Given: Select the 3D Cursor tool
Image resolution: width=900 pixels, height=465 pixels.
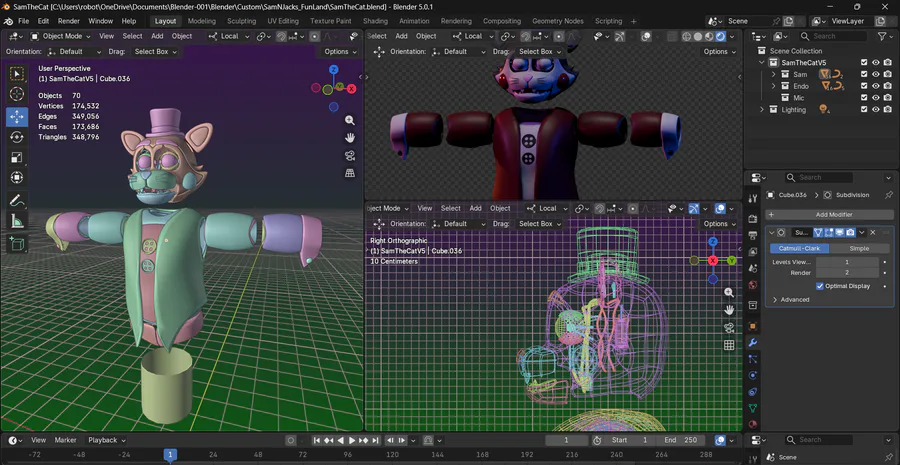Looking at the screenshot, I should point(17,94).
